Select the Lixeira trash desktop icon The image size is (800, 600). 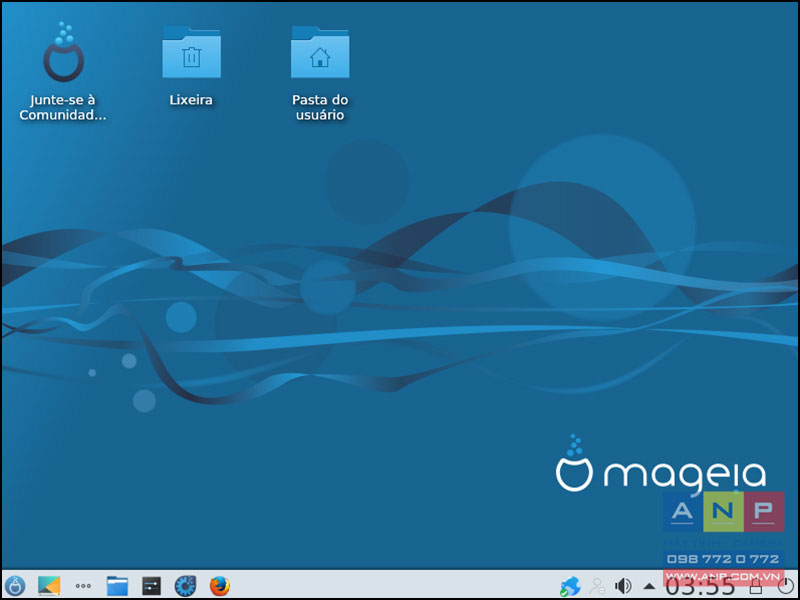pos(191,66)
